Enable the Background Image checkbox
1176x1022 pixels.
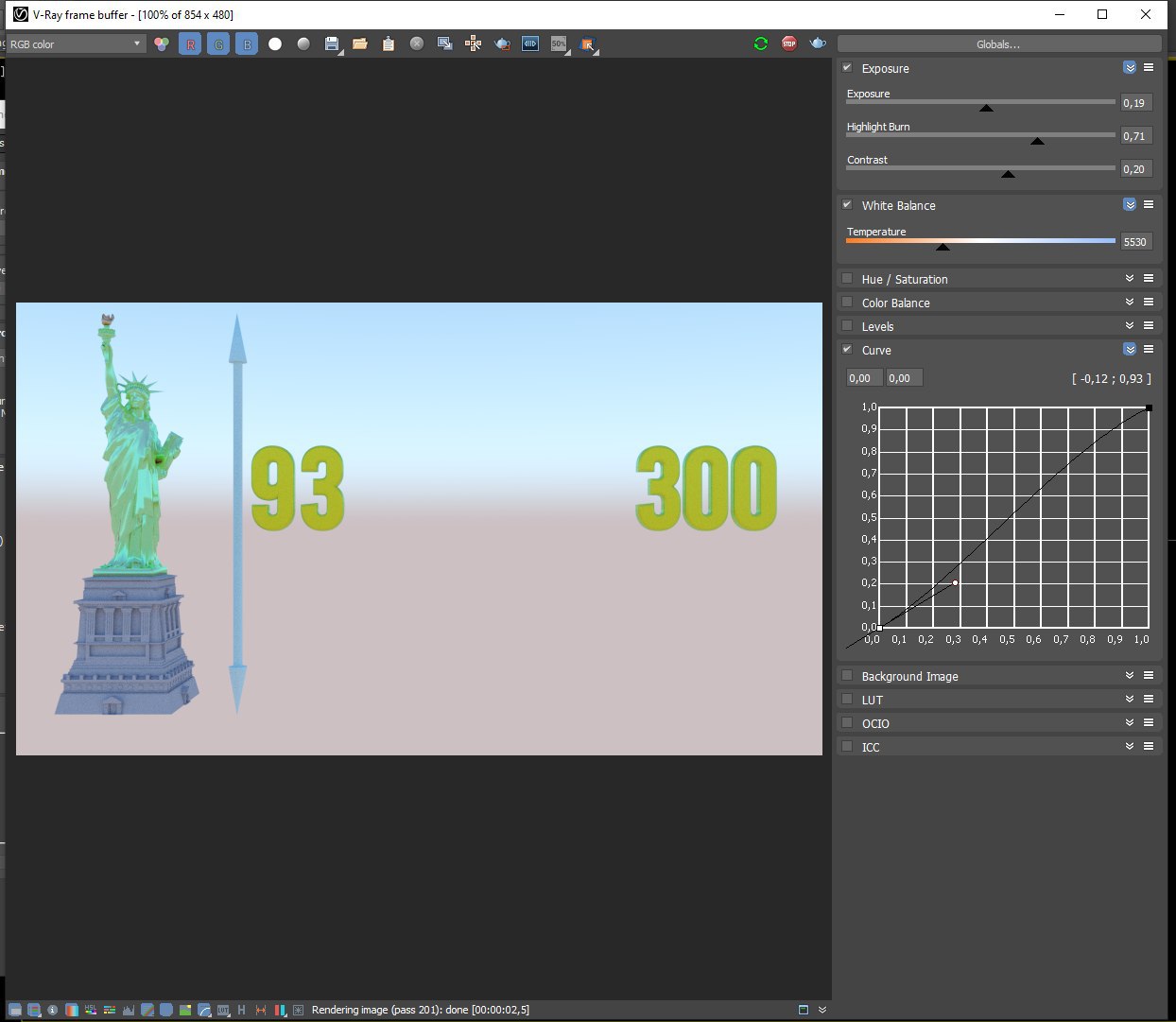(847, 676)
